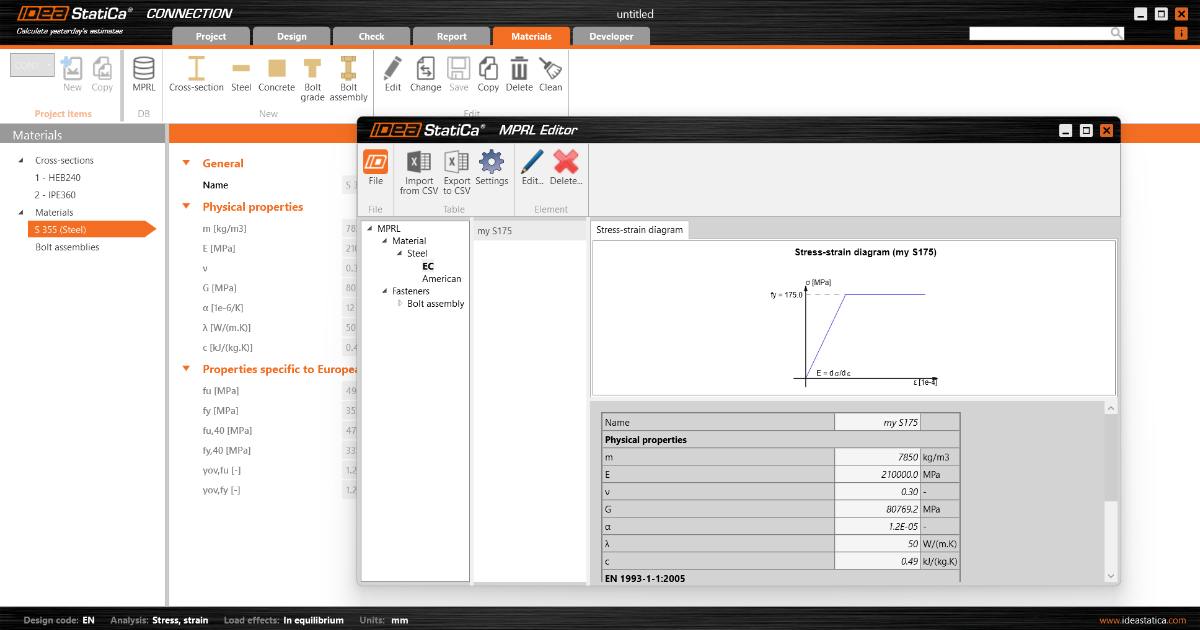Open MPRL Editor Settings
The height and width of the screenshot is (630, 1200).
coord(492,168)
